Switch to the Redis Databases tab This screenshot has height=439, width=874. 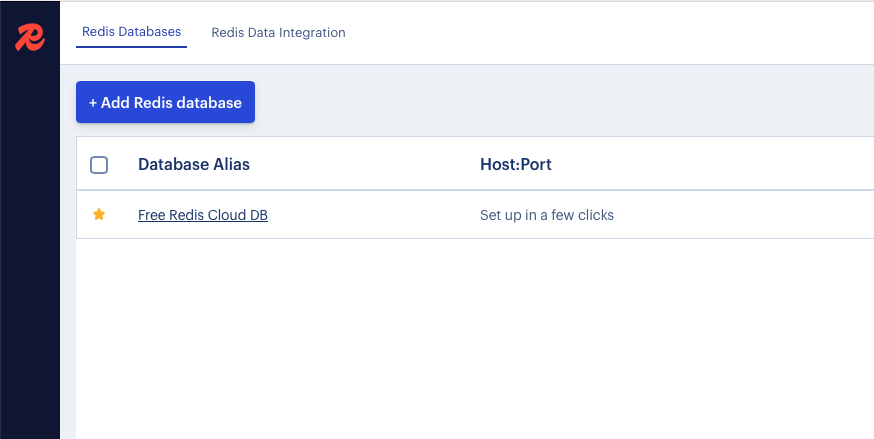(x=132, y=32)
